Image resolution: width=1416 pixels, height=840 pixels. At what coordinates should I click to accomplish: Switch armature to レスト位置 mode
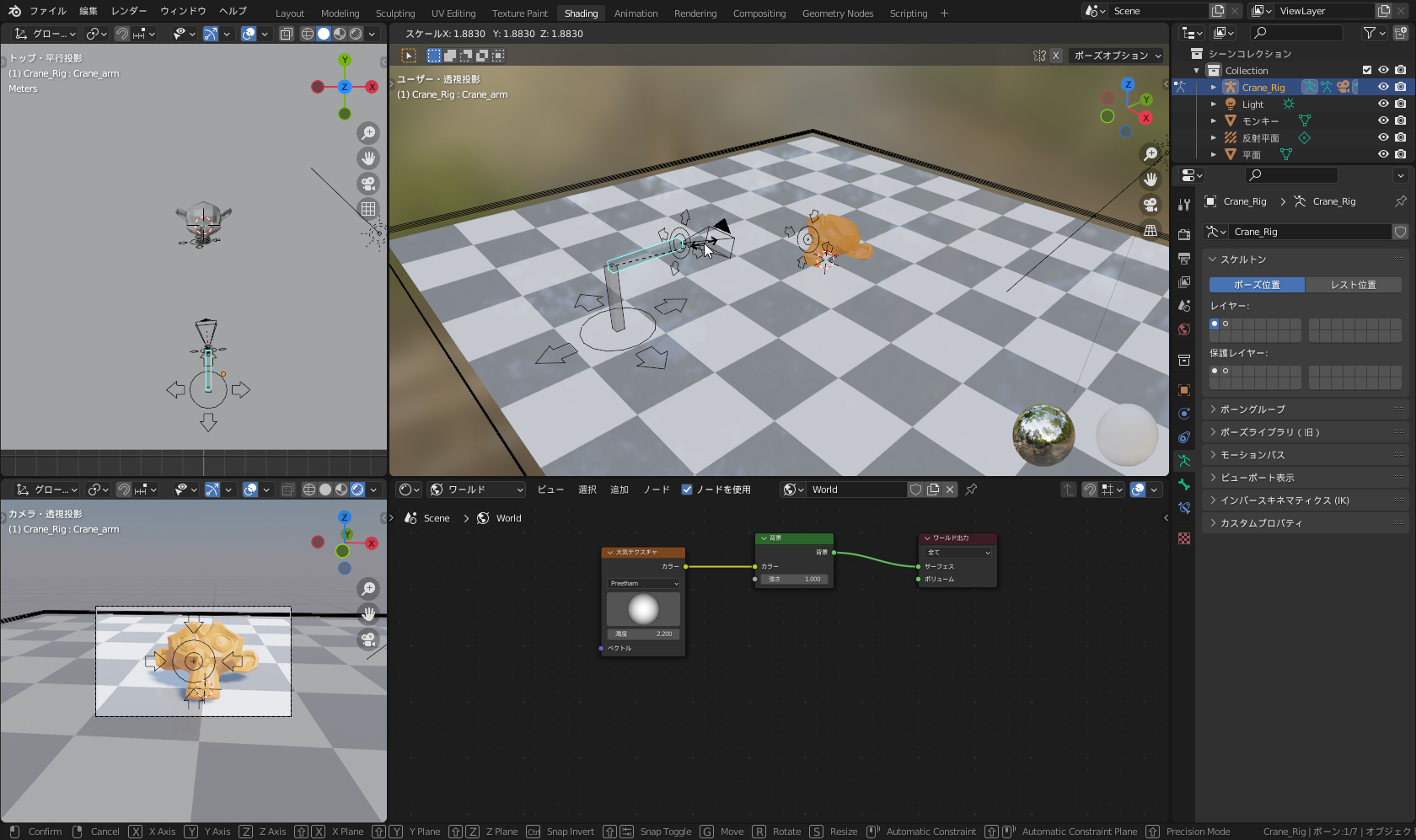click(1353, 285)
